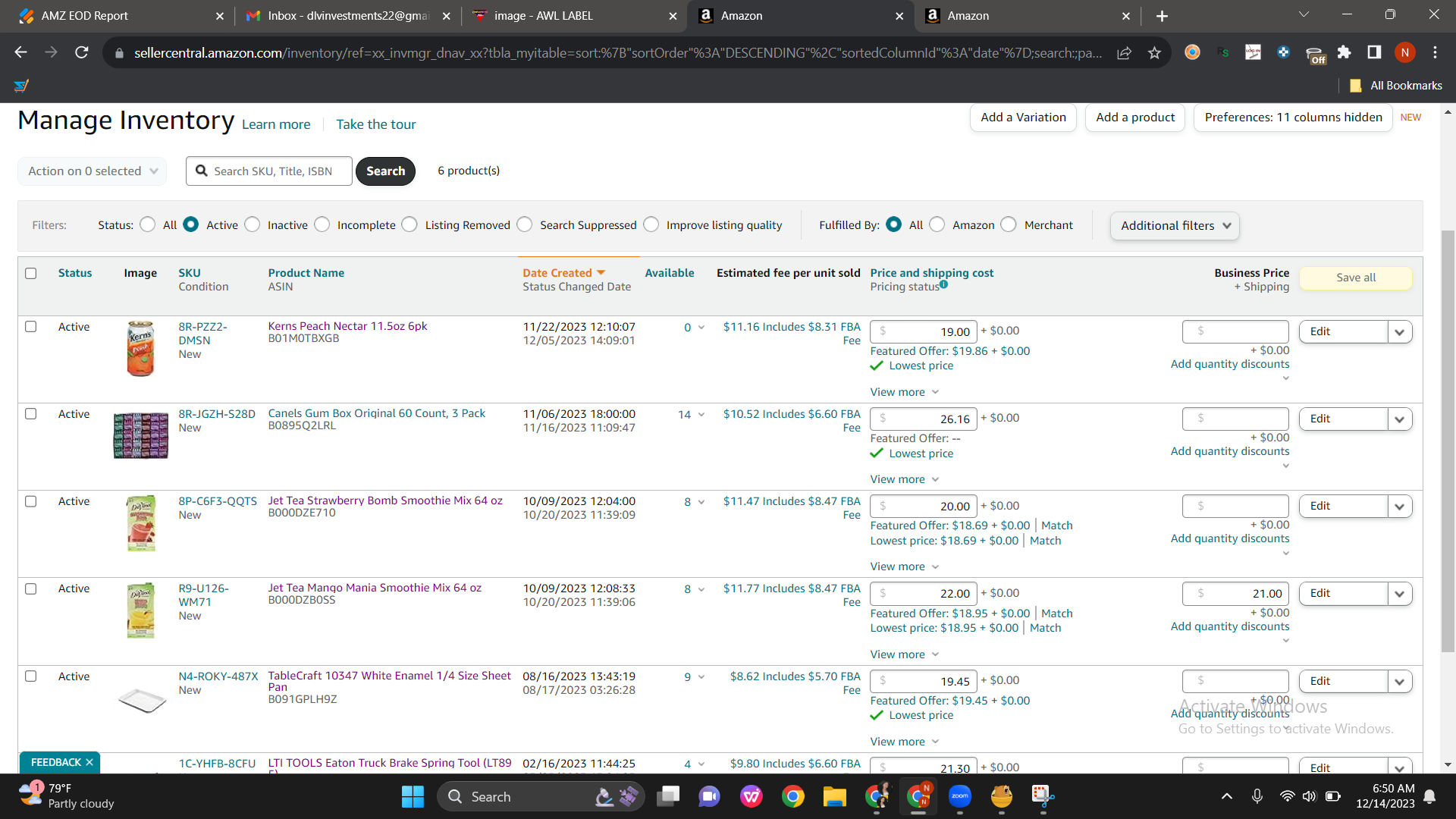The height and width of the screenshot is (819, 1456).
Task: Click the browser forward arrow
Action: click(x=51, y=52)
